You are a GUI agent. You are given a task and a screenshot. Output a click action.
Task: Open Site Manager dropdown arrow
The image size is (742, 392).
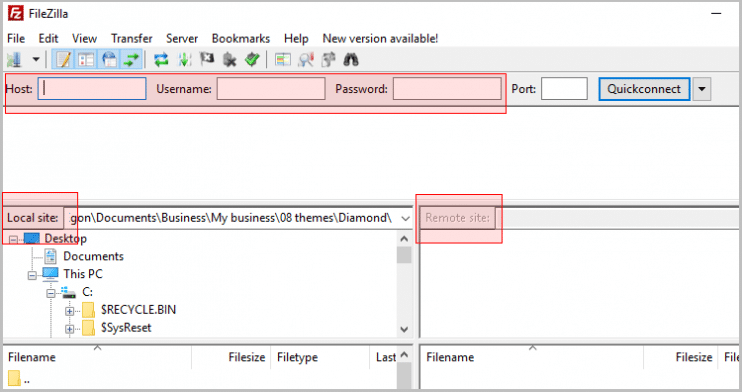point(36,60)
